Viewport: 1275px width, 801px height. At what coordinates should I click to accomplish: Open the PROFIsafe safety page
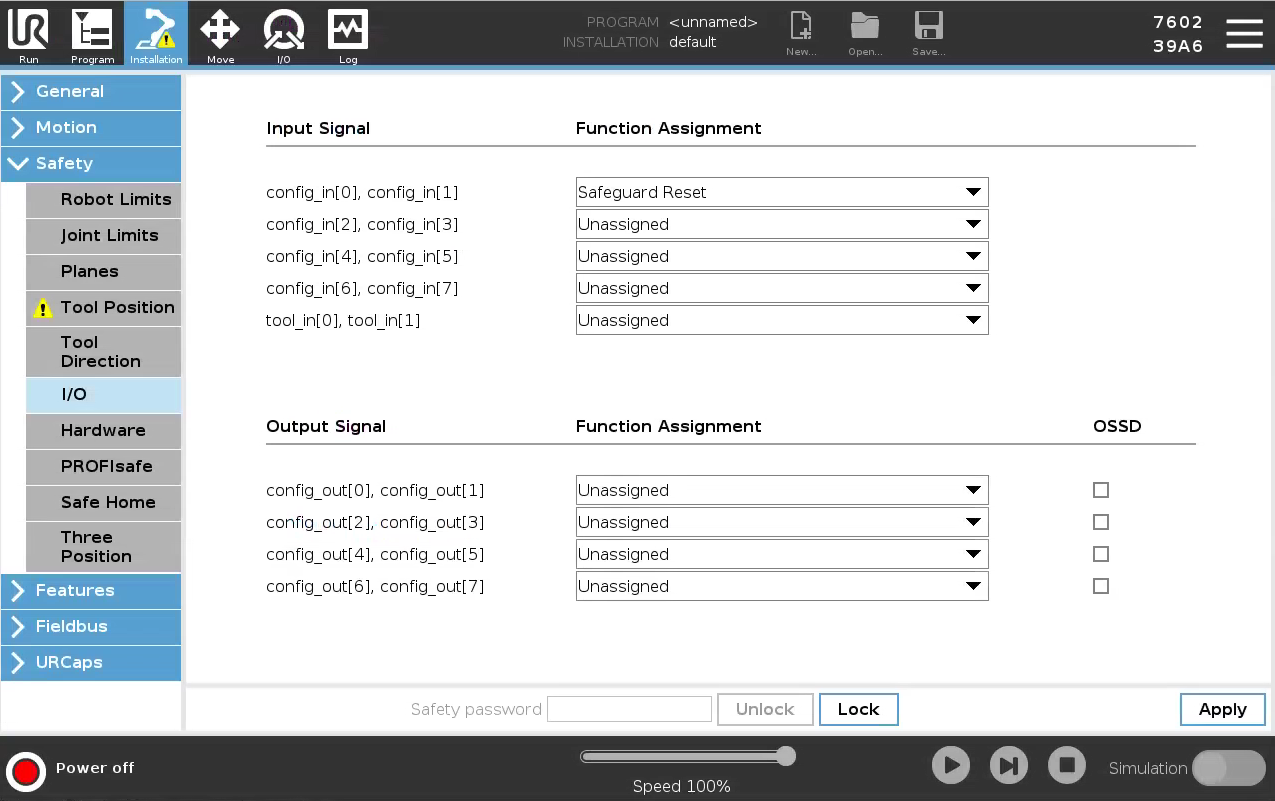[x=104, y=466]
